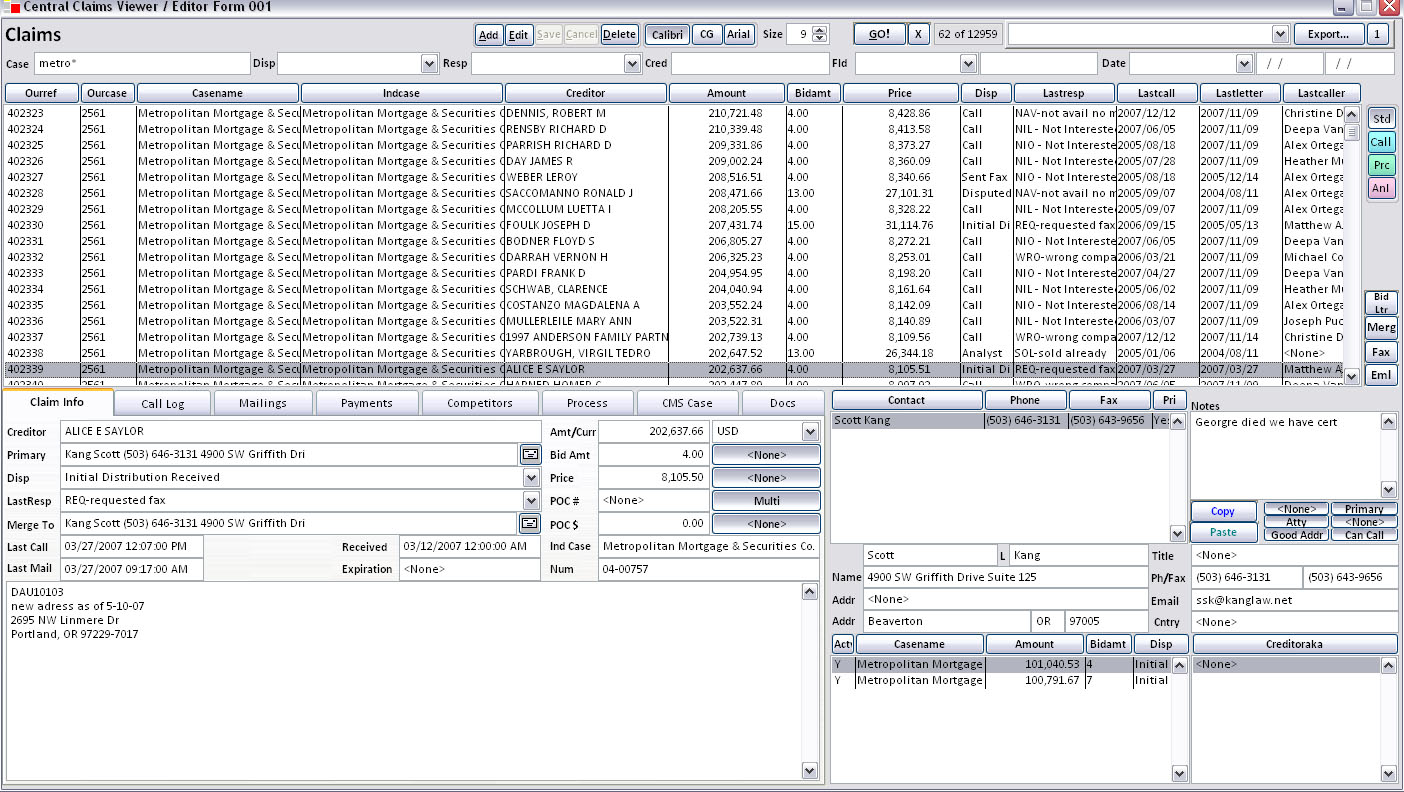
Task: Copy the contact with Copy button
Action: [x=1222, y=511]
